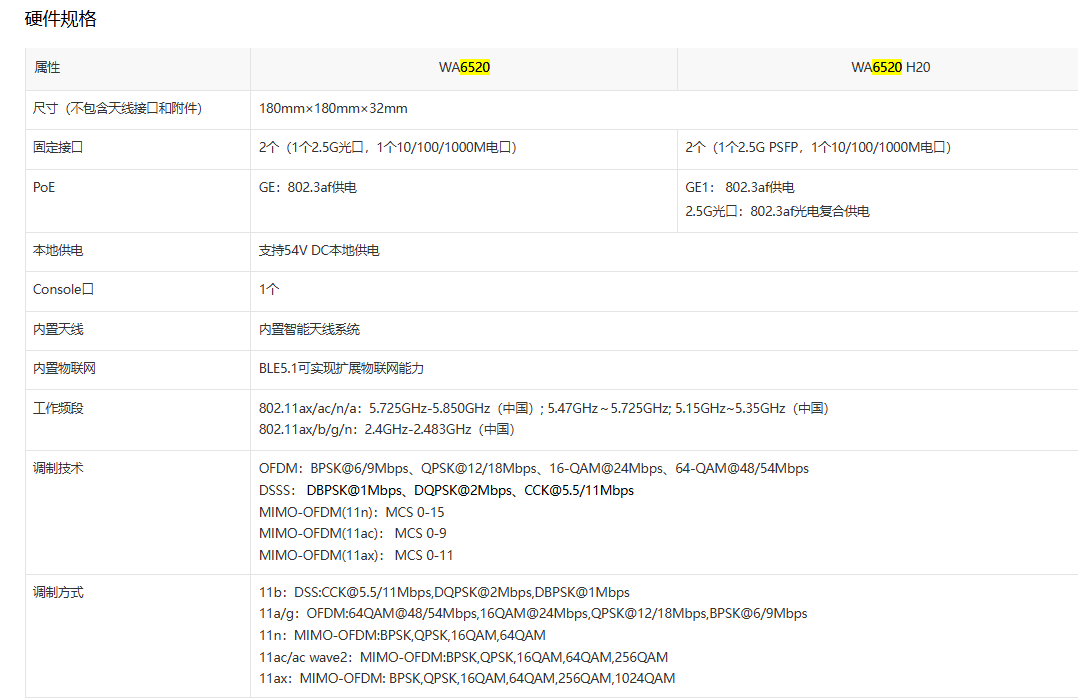Click the MIMO-OFDM(11n)：MCS 0-15 line

352,512
